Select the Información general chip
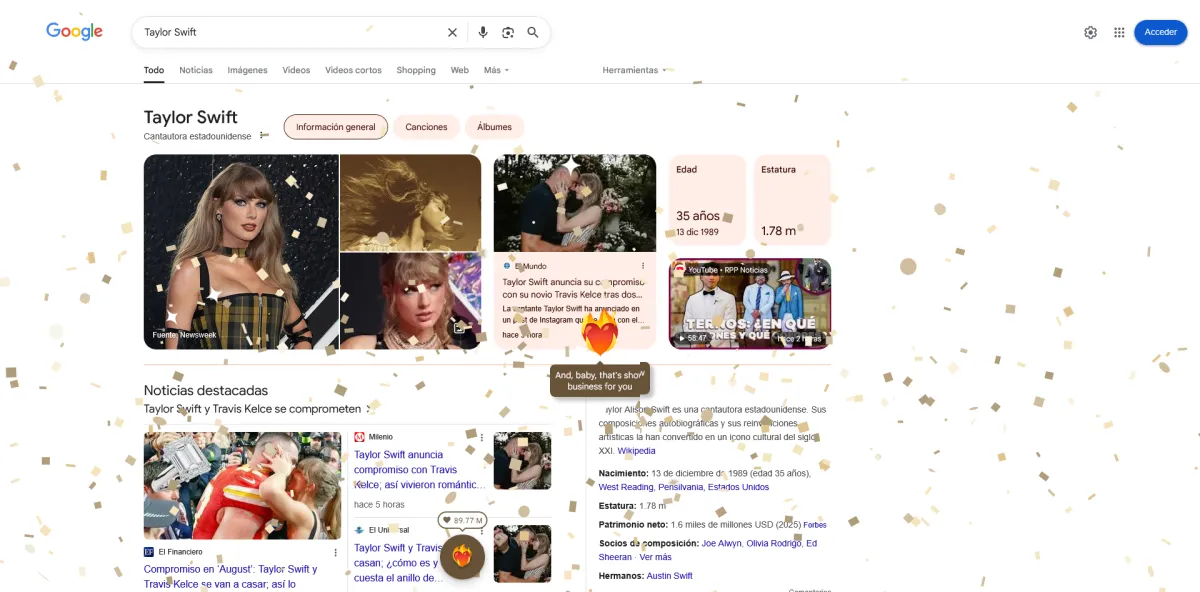Screen dimensions: 1200x592 click(336, 127)
